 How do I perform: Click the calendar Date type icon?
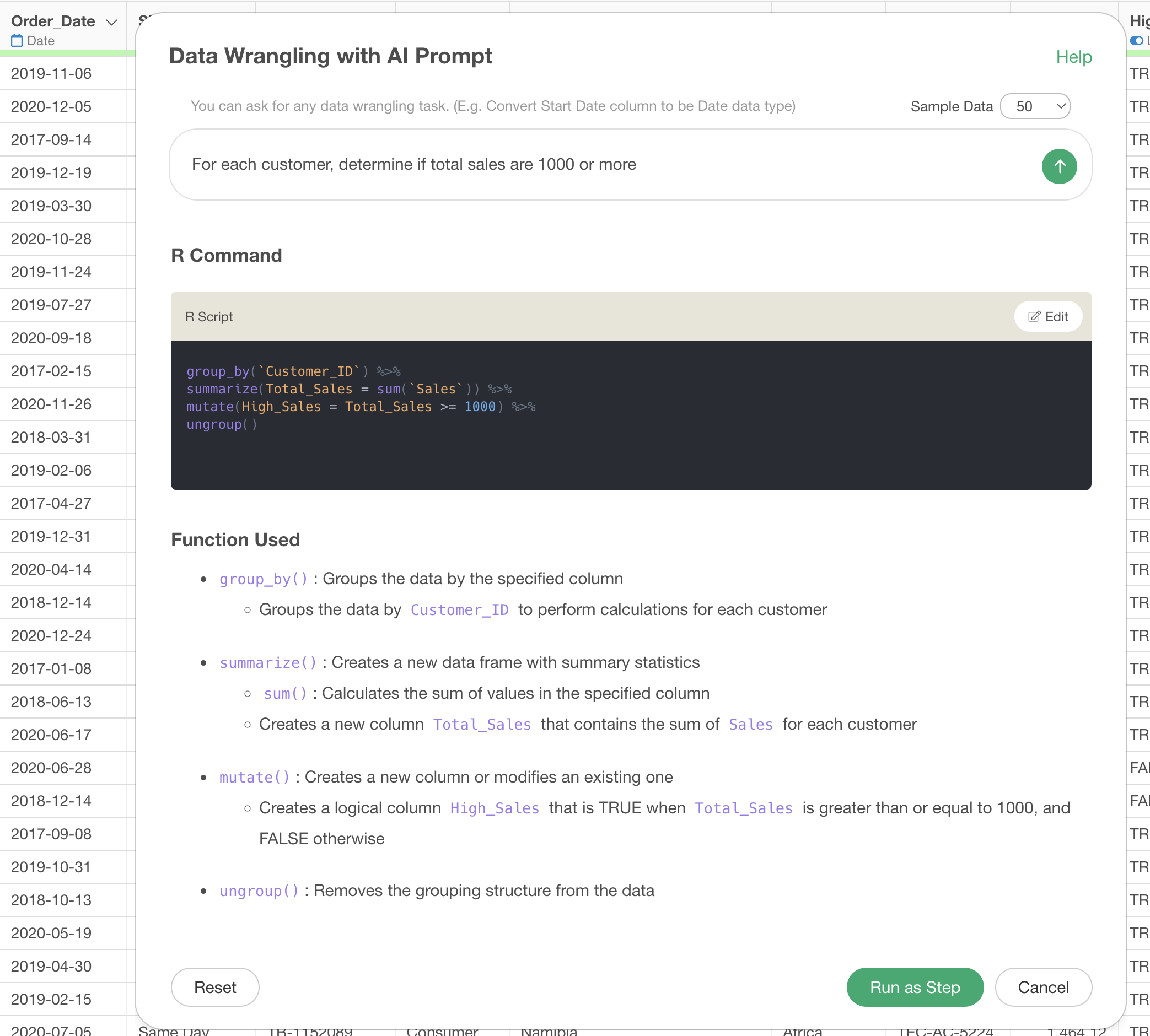(17, 40)
